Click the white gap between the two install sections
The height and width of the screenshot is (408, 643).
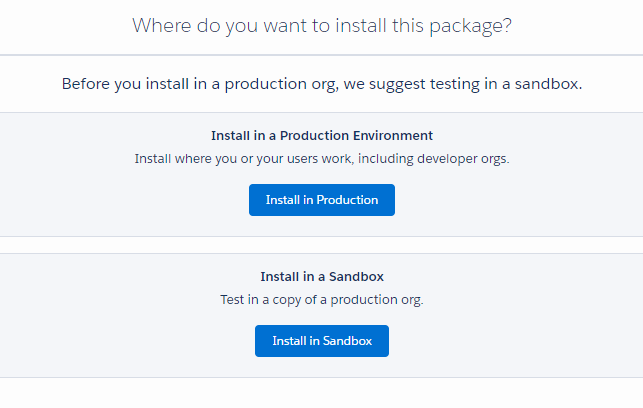322,245
